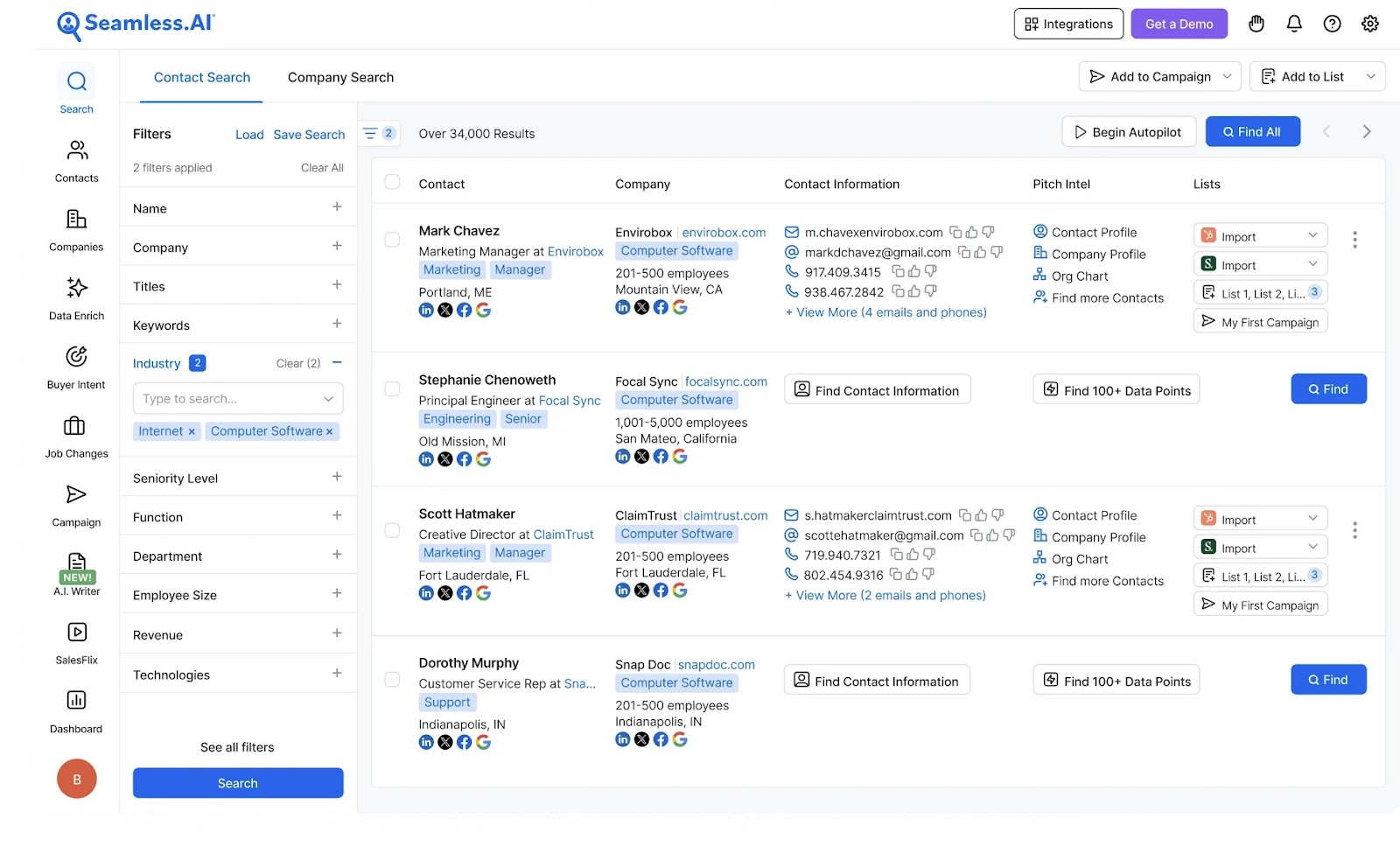Open Mark Chavez's Facebook icon
The image size is (1400, 846).
464,310
